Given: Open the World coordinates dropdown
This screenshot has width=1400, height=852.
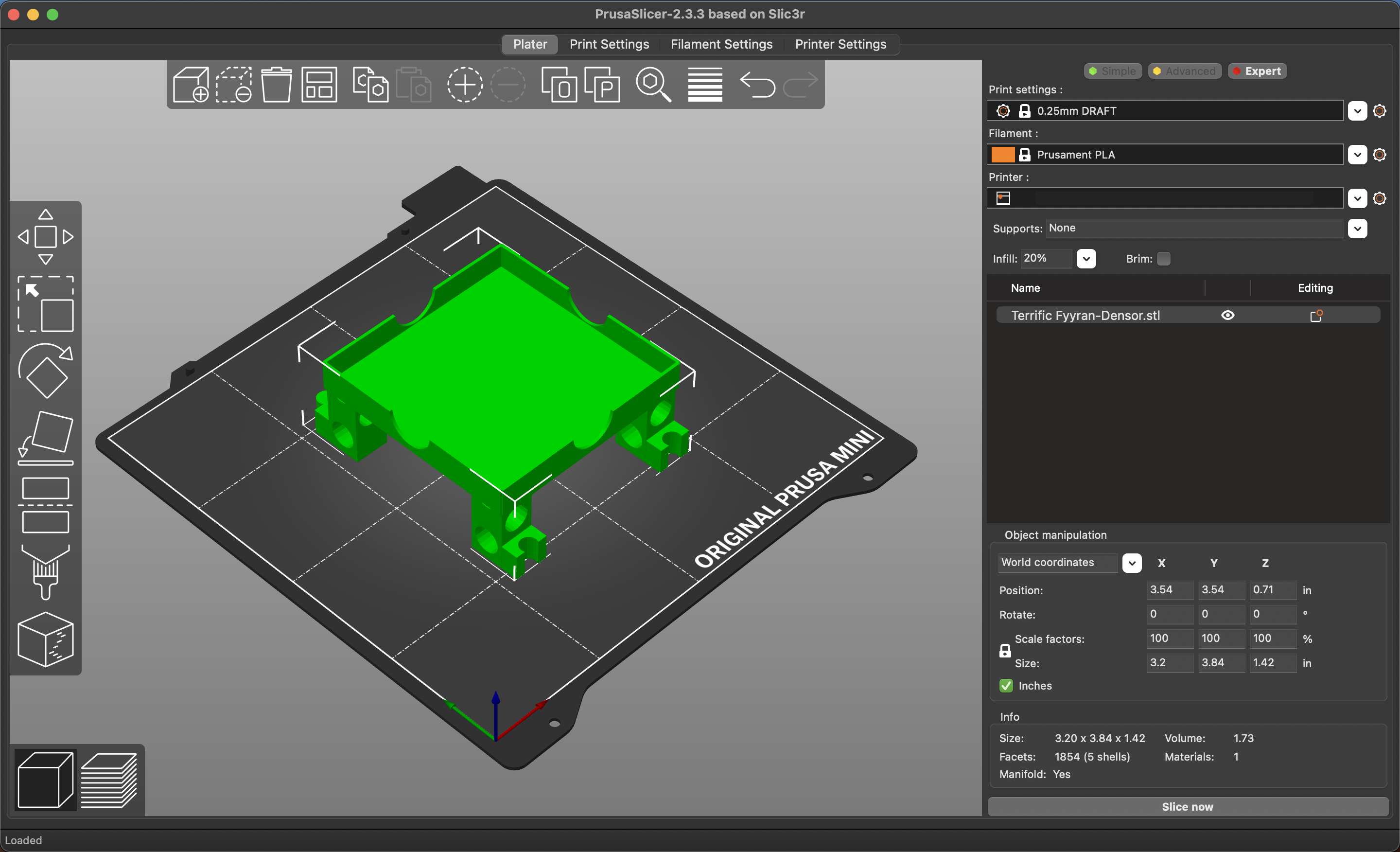Looking at the screenshot, I should pyautogui.click(x=1131, y=563).
